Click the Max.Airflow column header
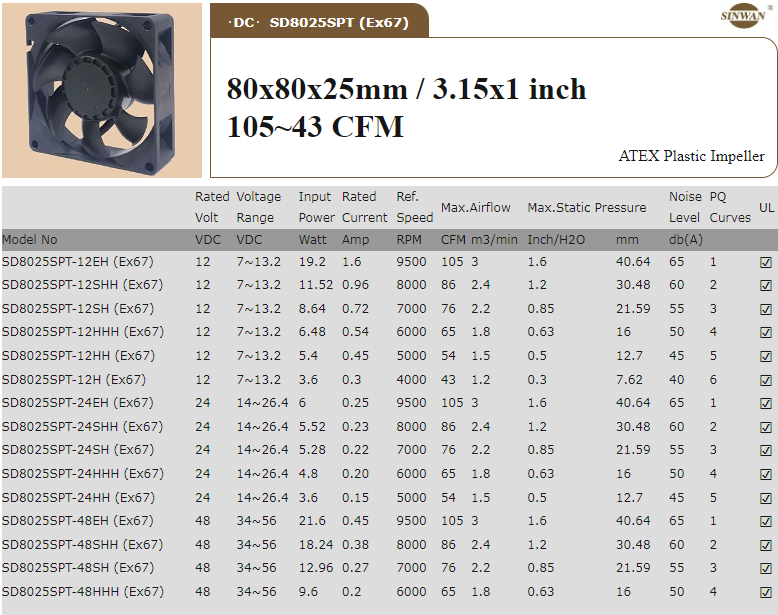Image resolution: width=778 pixels, height=615 pixels. point(476,208)
